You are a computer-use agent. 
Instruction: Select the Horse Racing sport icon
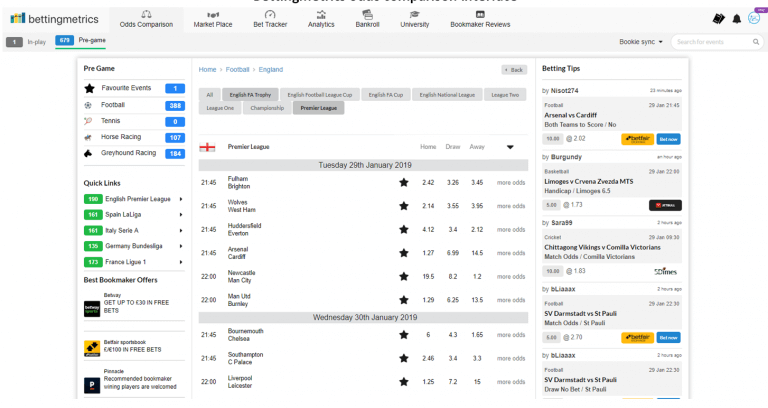89,137
